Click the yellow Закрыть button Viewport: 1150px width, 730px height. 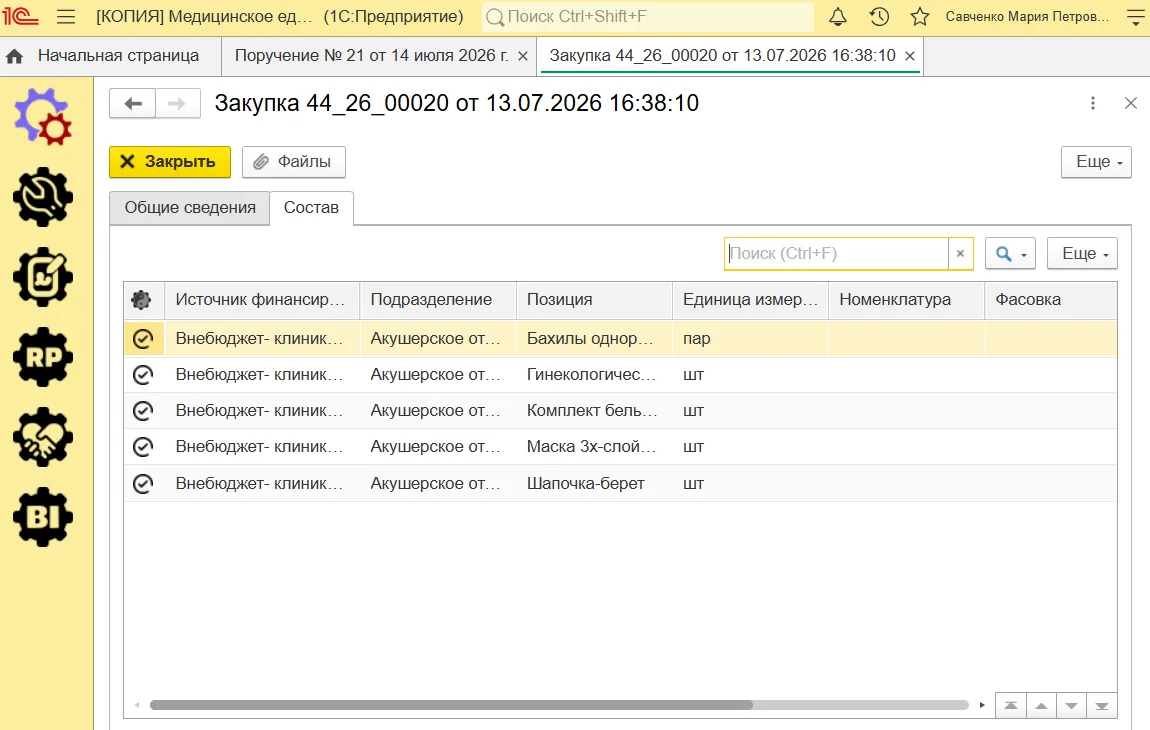click(x=170, y=162)
